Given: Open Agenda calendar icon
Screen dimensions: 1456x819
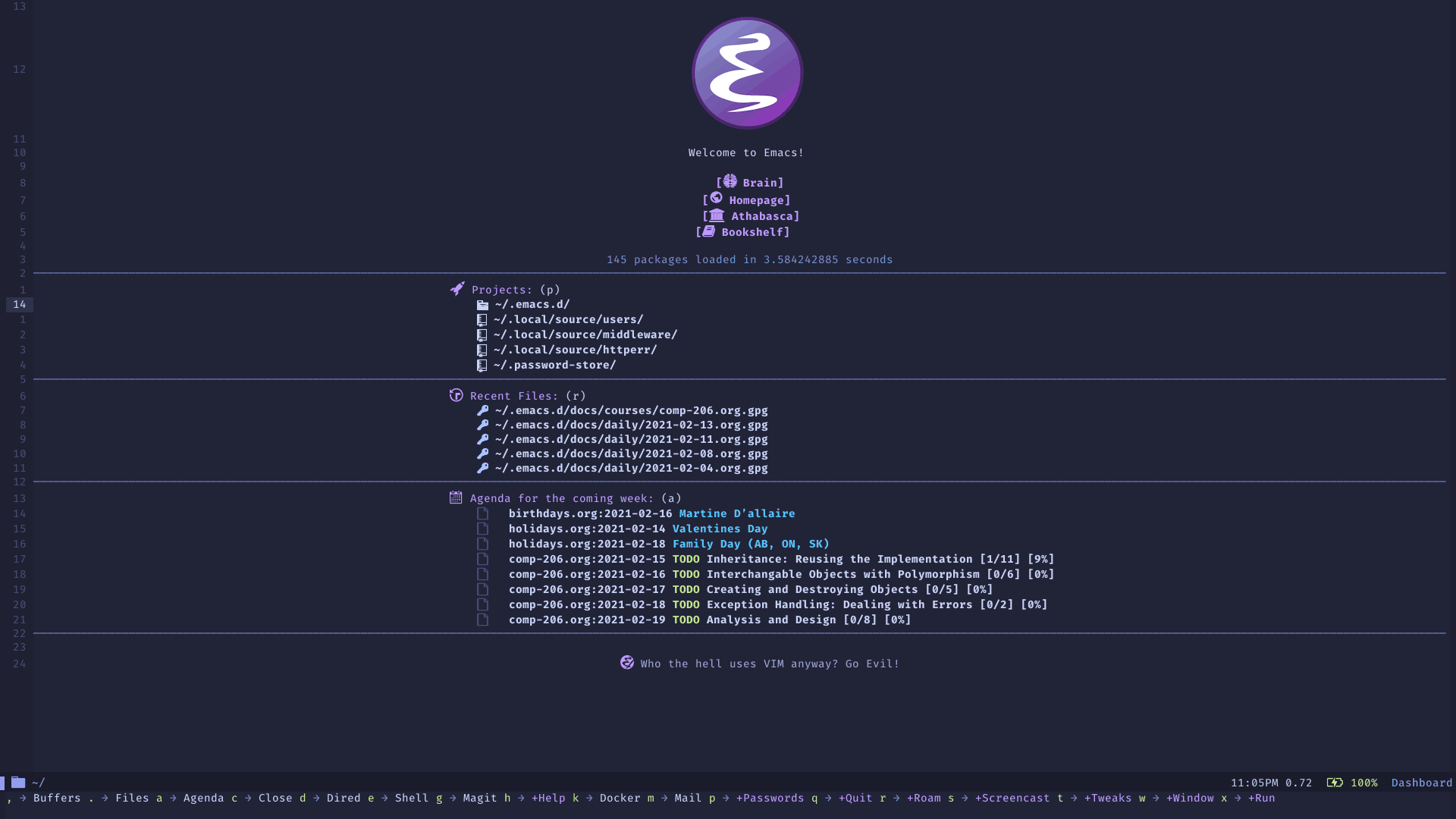Looking at the screenshot, I should [454, 498].
